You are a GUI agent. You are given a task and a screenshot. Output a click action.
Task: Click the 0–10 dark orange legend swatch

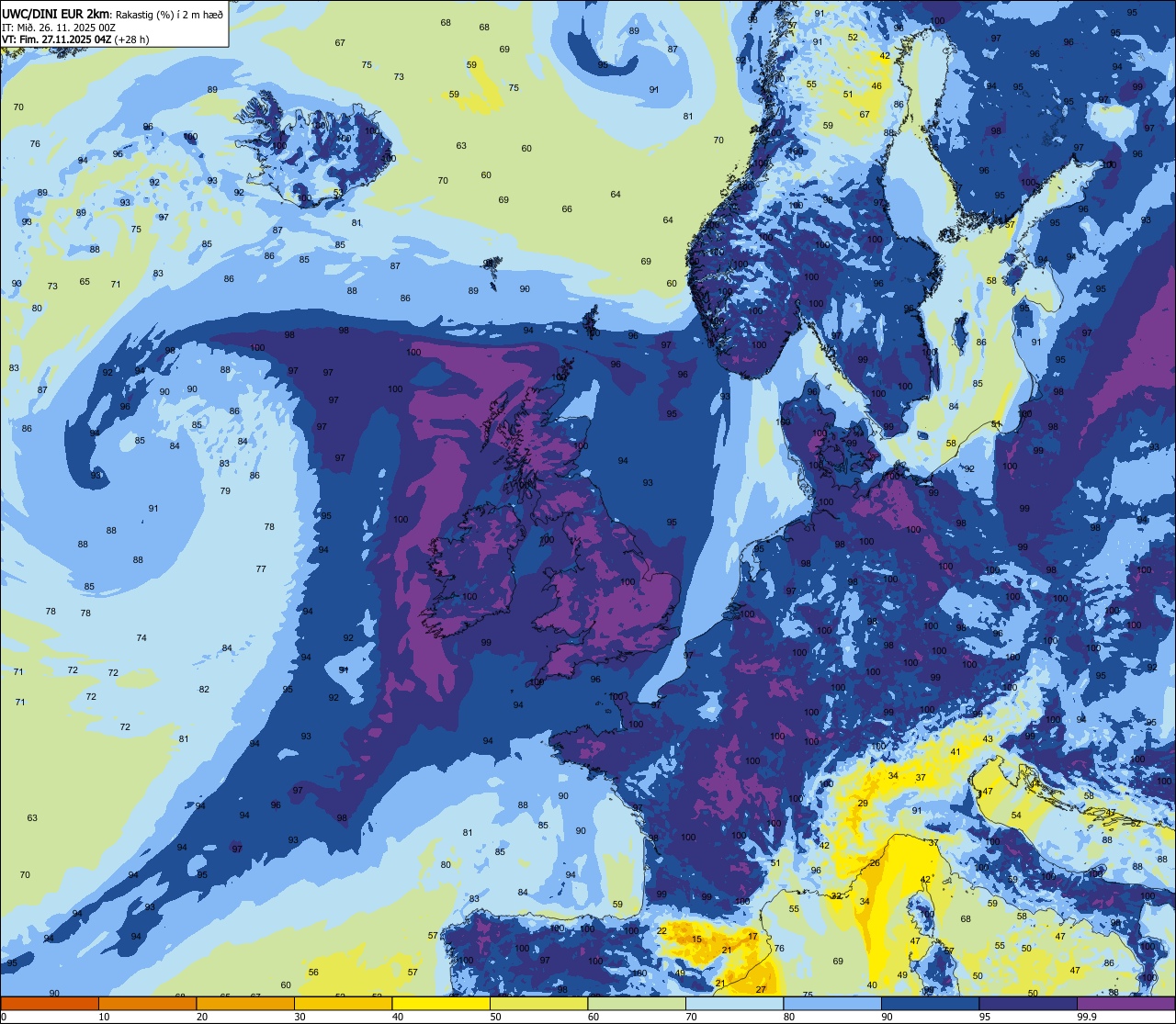click(x=50, y=1003)
